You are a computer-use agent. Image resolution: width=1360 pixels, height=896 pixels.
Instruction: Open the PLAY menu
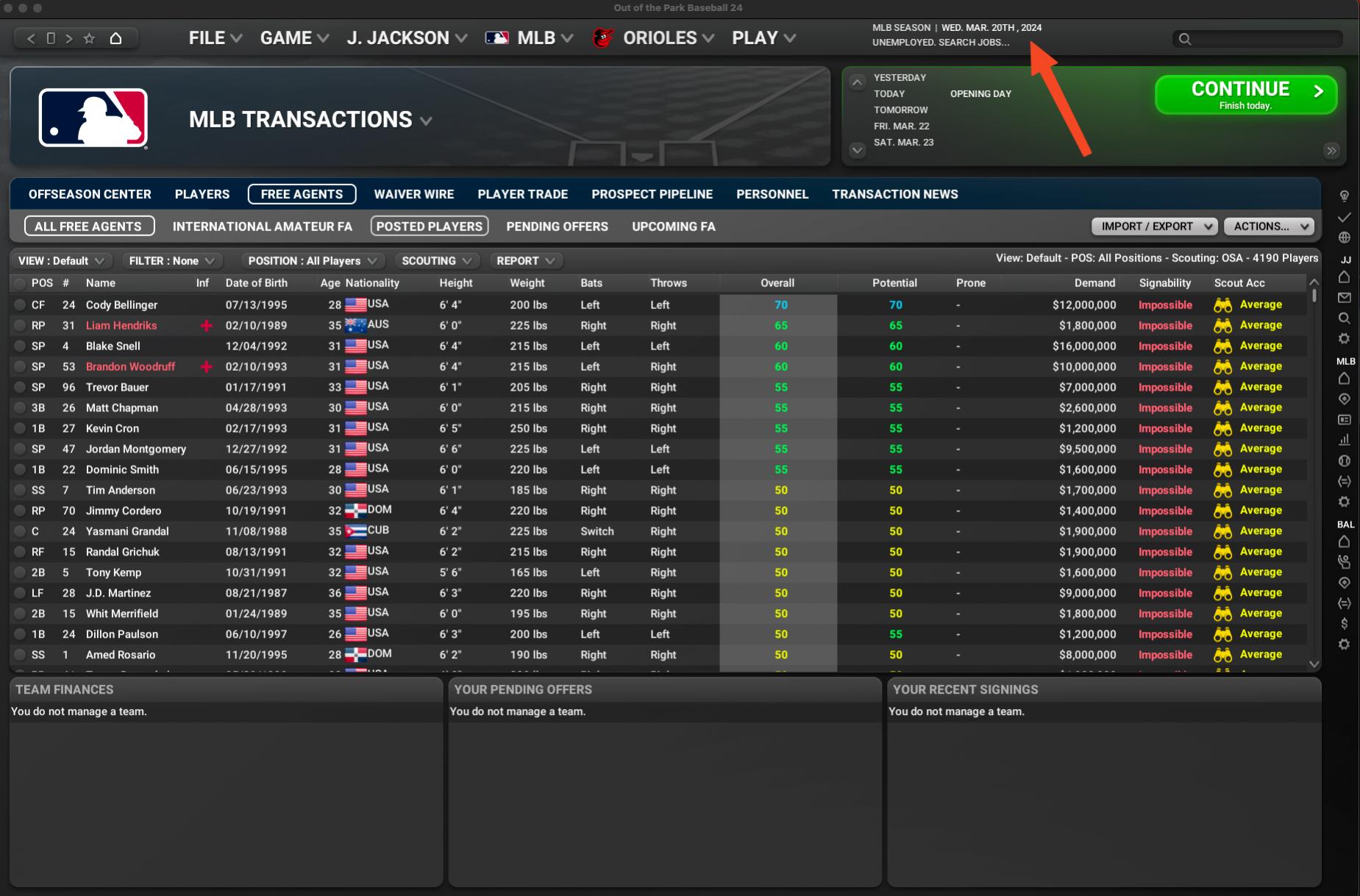click(x=763, y=38)
